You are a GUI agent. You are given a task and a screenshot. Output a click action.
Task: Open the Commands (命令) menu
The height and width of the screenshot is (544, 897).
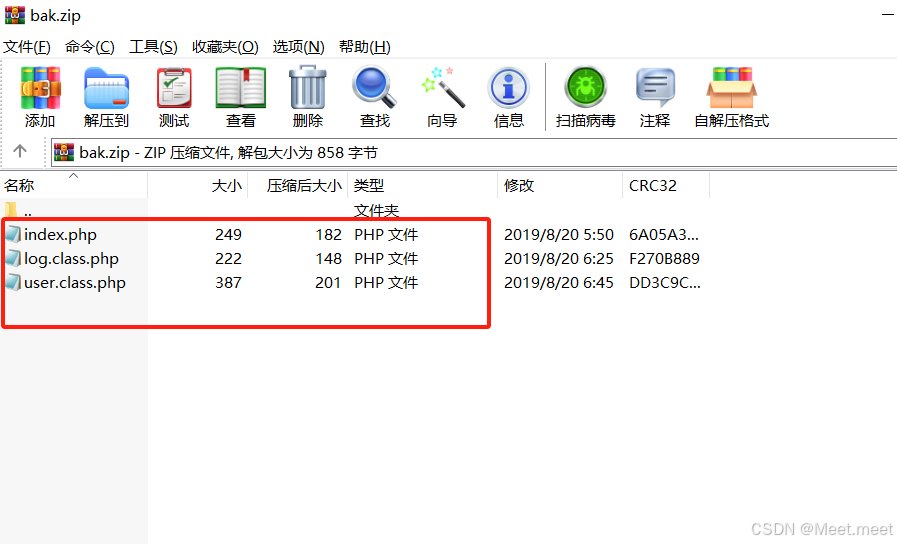[90, 47]
